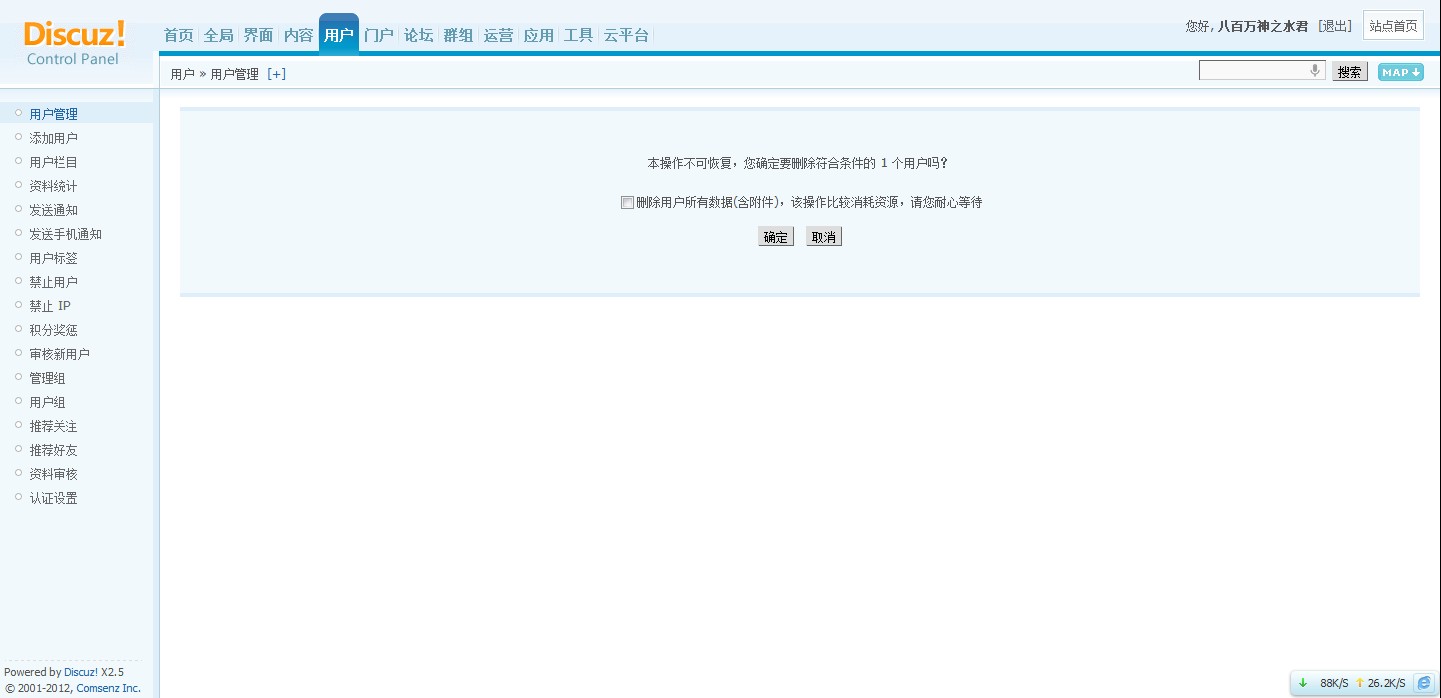Open 发送手机通知 in the sidebar

pos(65,234)
